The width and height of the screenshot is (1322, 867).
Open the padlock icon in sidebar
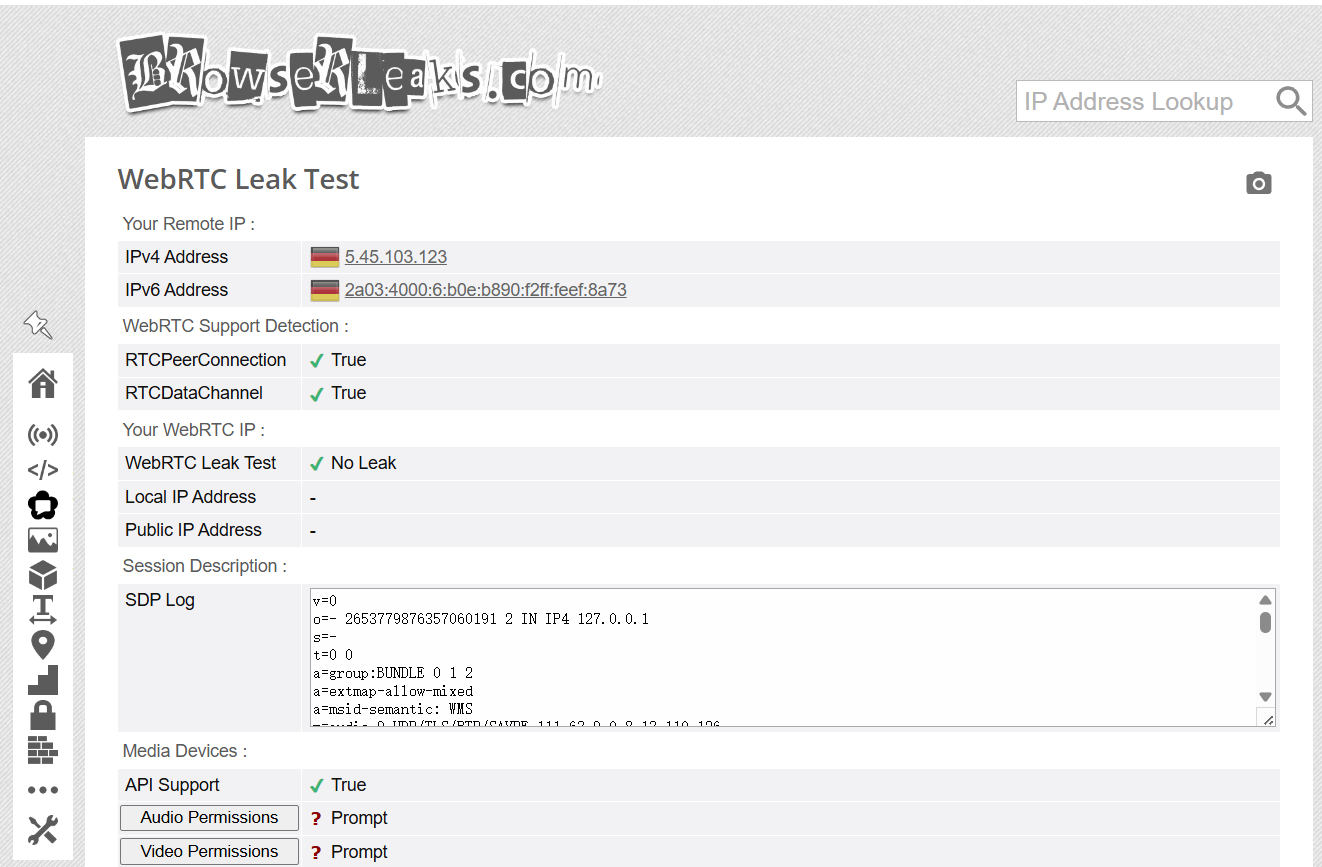point(43,715)
